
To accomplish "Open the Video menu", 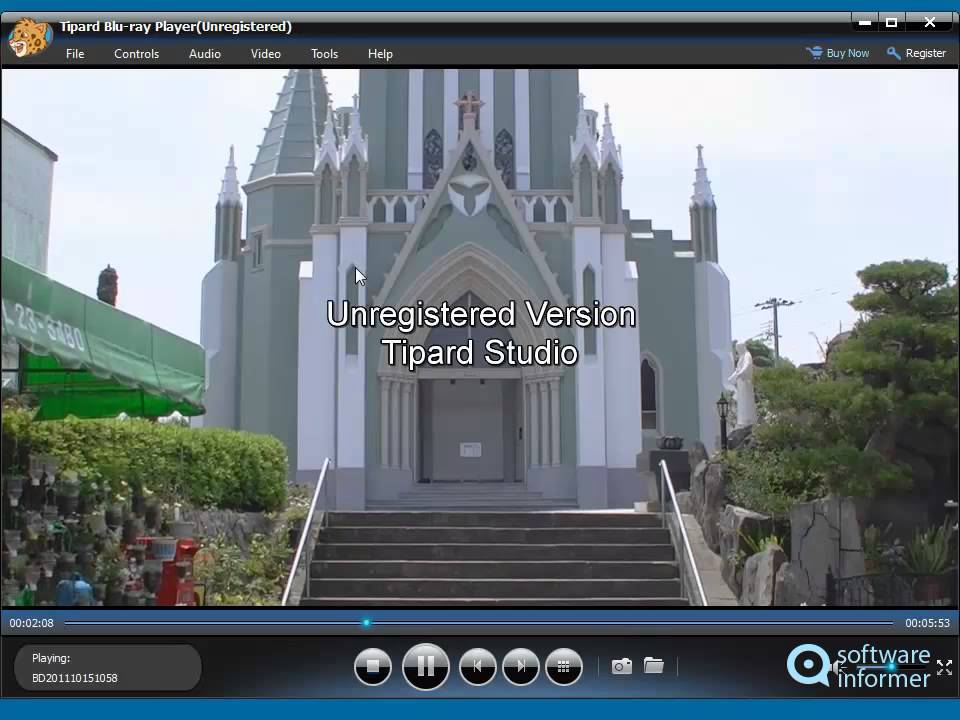I will (x=265, y=54).
